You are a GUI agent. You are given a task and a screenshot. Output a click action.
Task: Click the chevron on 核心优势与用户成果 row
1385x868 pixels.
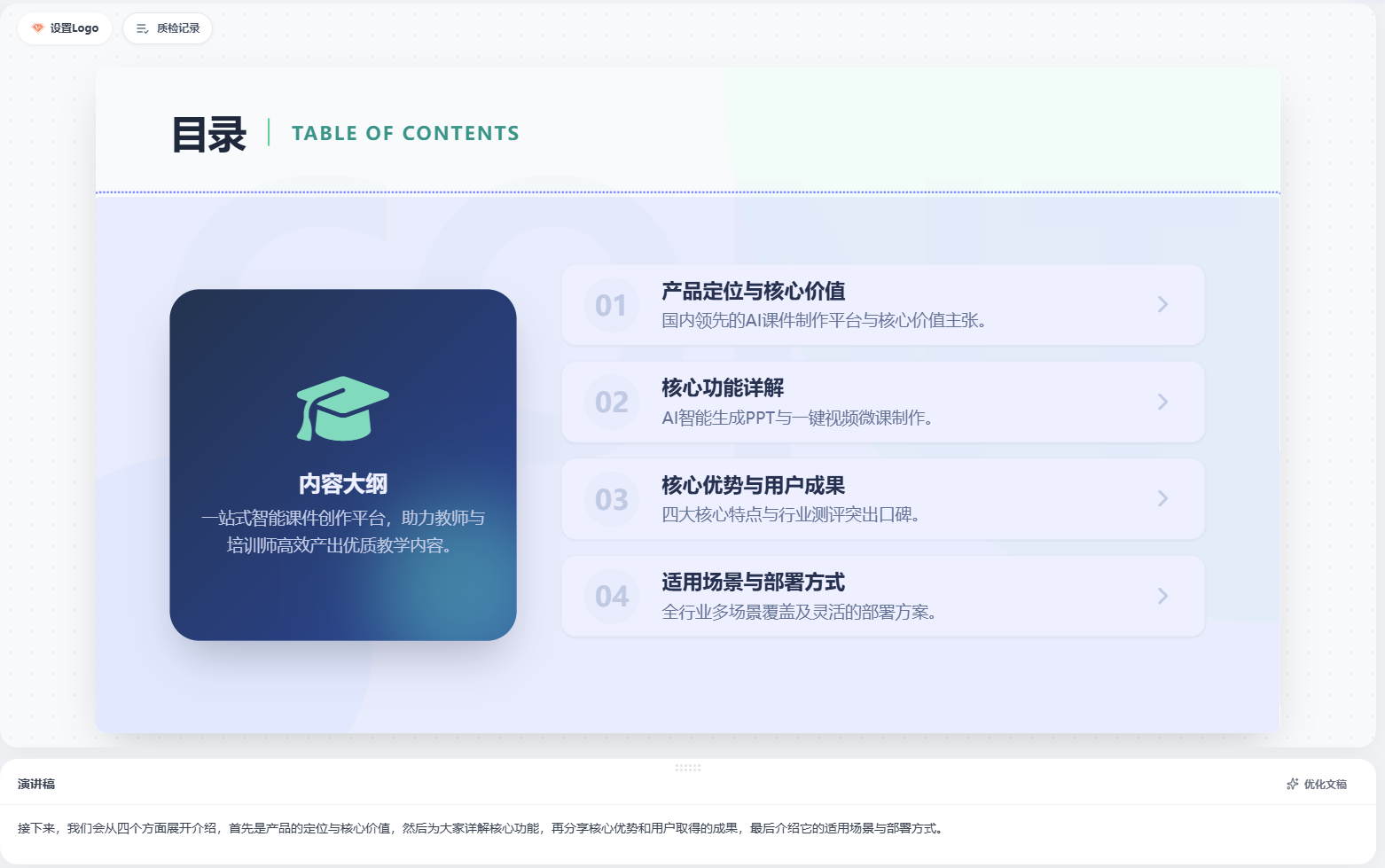[x=1162, y=498]
